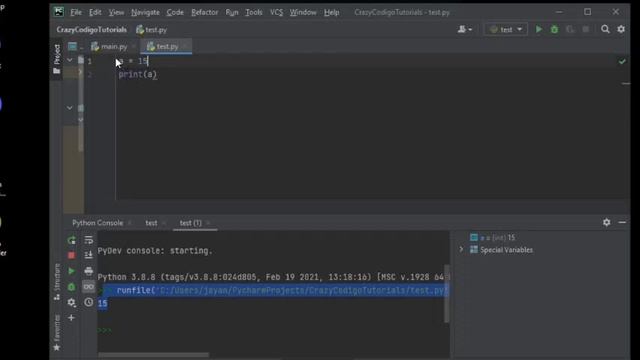The height and width of the screenshot is (360, 640).
Task: Open the Structure tool window
Action: tap(57, 282)
